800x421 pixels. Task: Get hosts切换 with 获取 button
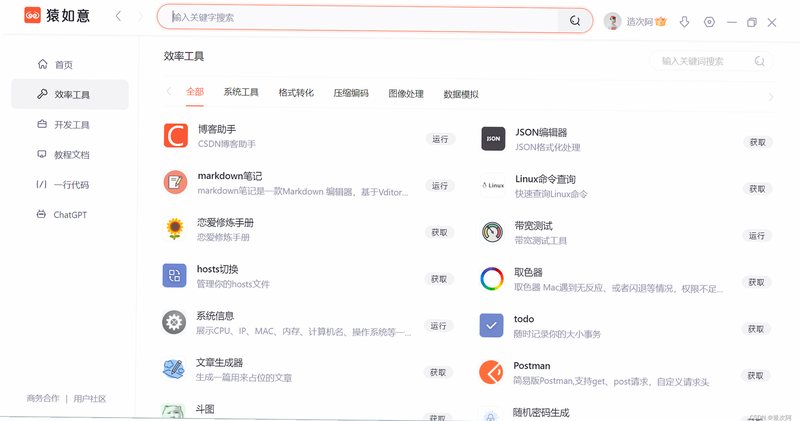[439, 279]
